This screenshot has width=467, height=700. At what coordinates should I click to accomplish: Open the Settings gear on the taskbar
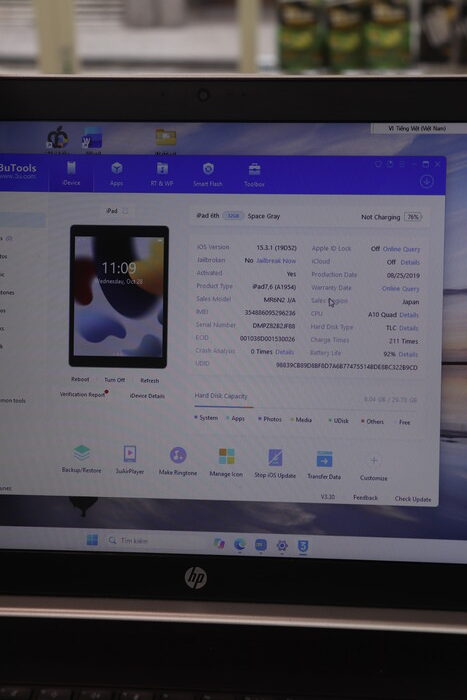point(282,545)
